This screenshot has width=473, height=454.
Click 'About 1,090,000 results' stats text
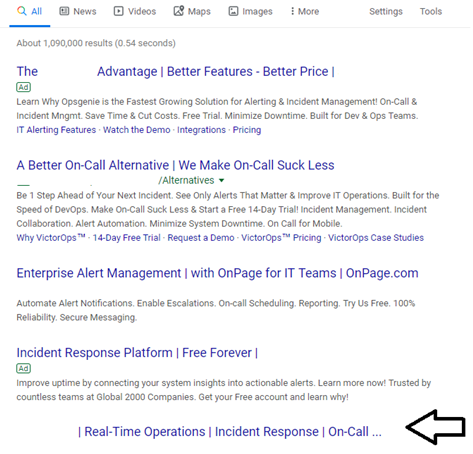[96, 43]
